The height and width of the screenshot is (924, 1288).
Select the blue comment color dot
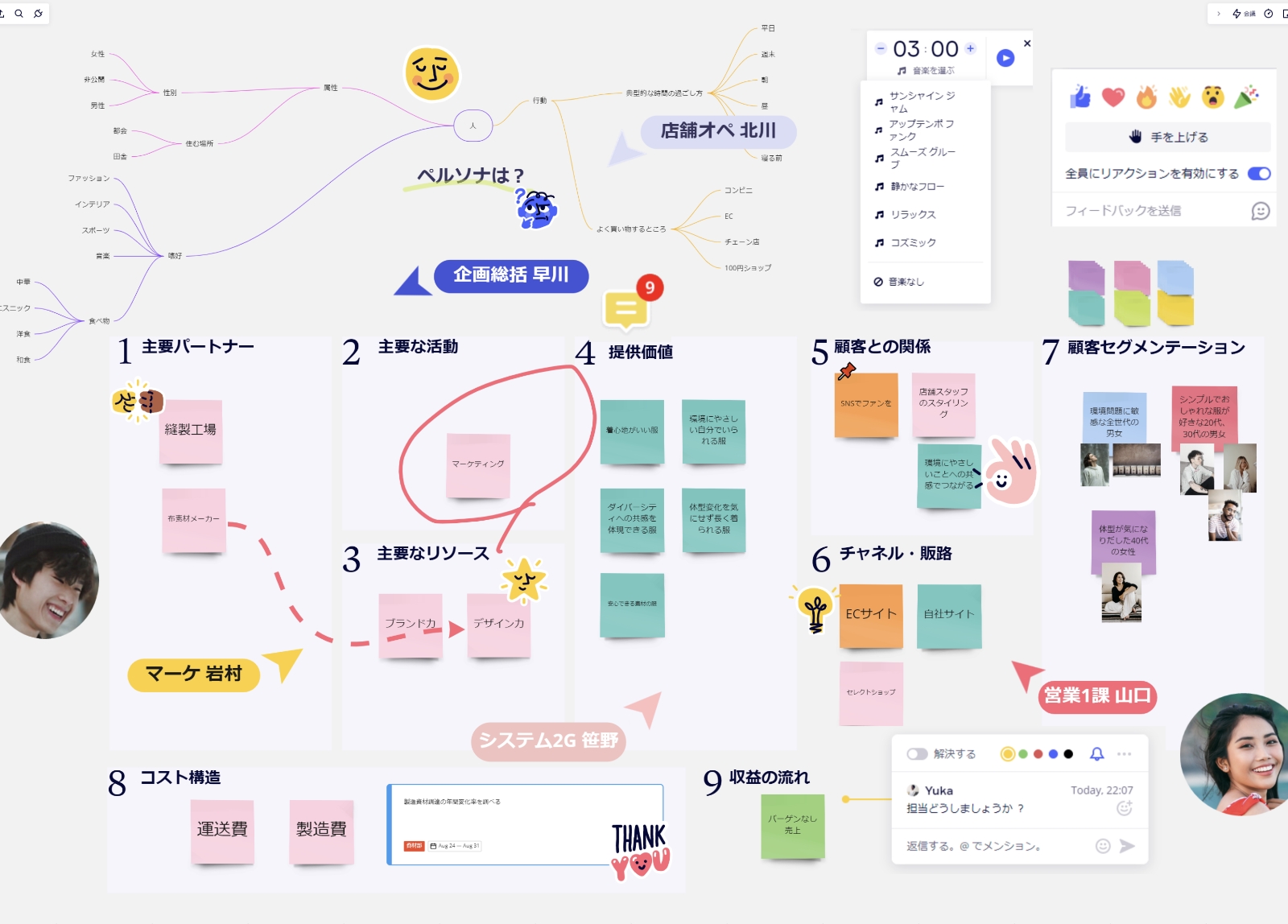1053,754
